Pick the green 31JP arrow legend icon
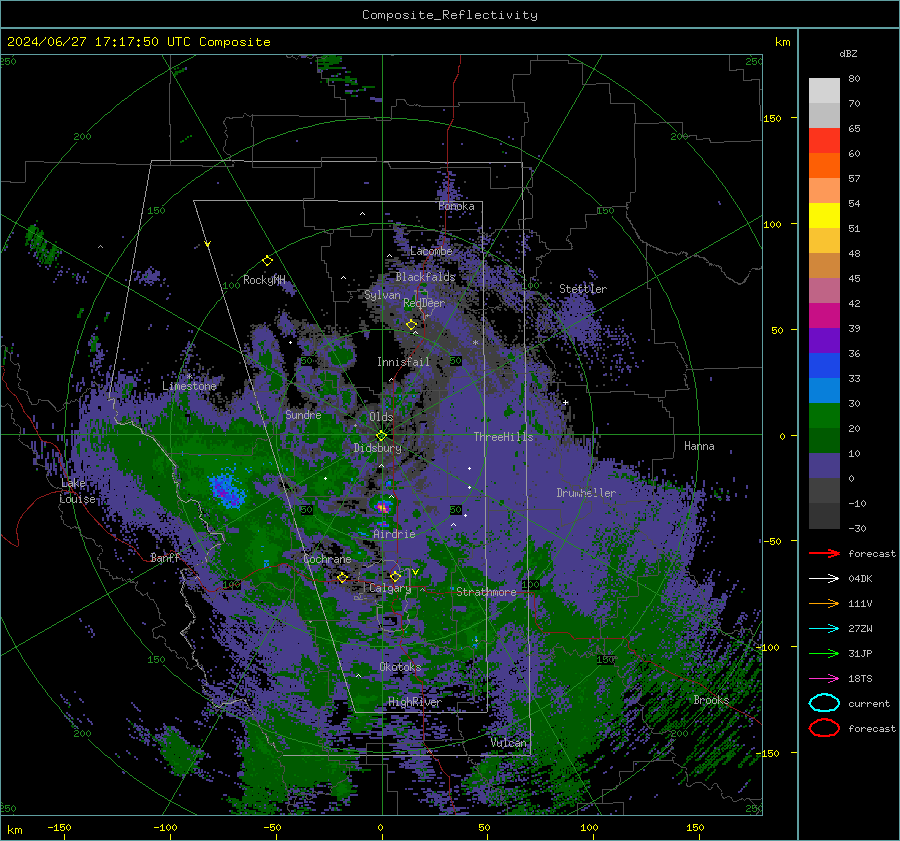The height and width of the screenshot is (841, 900). click(x=824, y=653)
